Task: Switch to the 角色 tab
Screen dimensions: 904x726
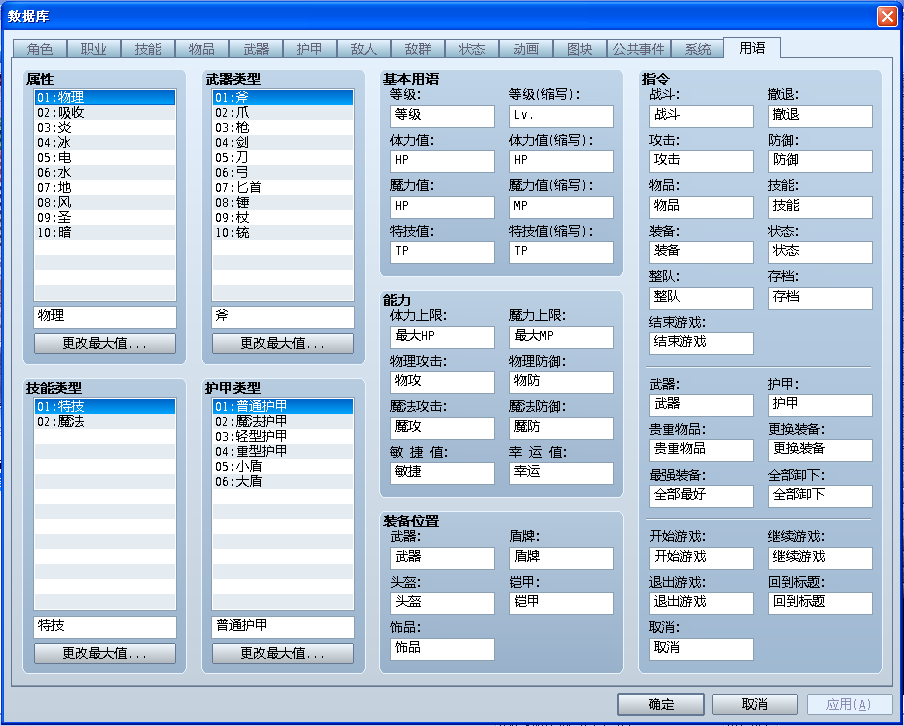Action: [x=39, y=49]
